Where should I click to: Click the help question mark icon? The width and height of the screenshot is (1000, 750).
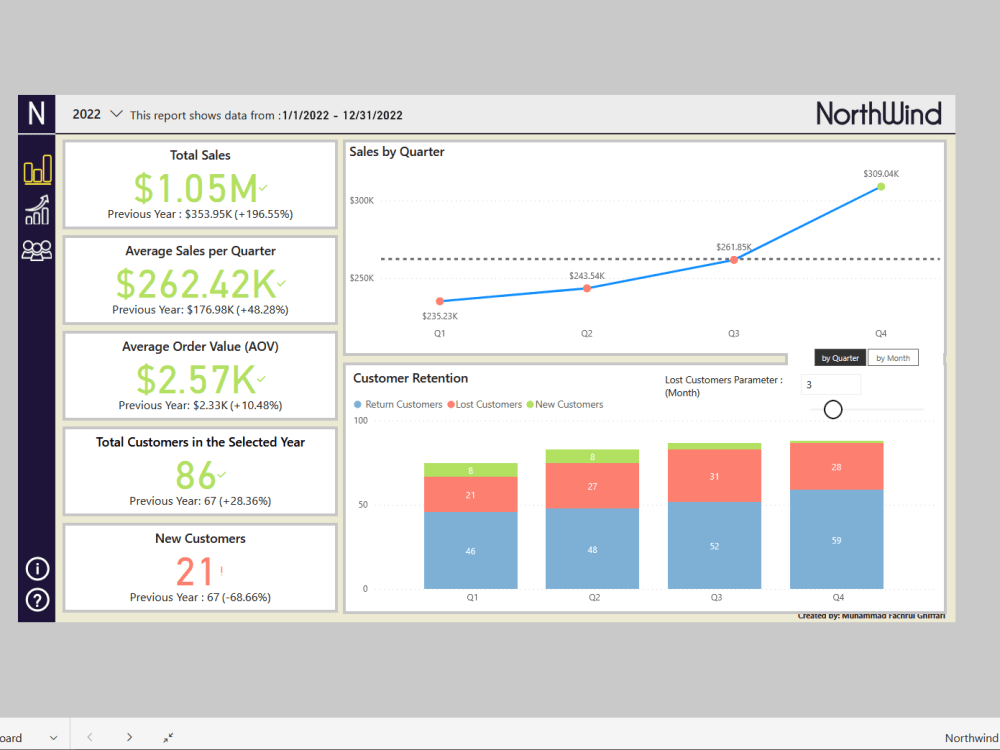36,600
